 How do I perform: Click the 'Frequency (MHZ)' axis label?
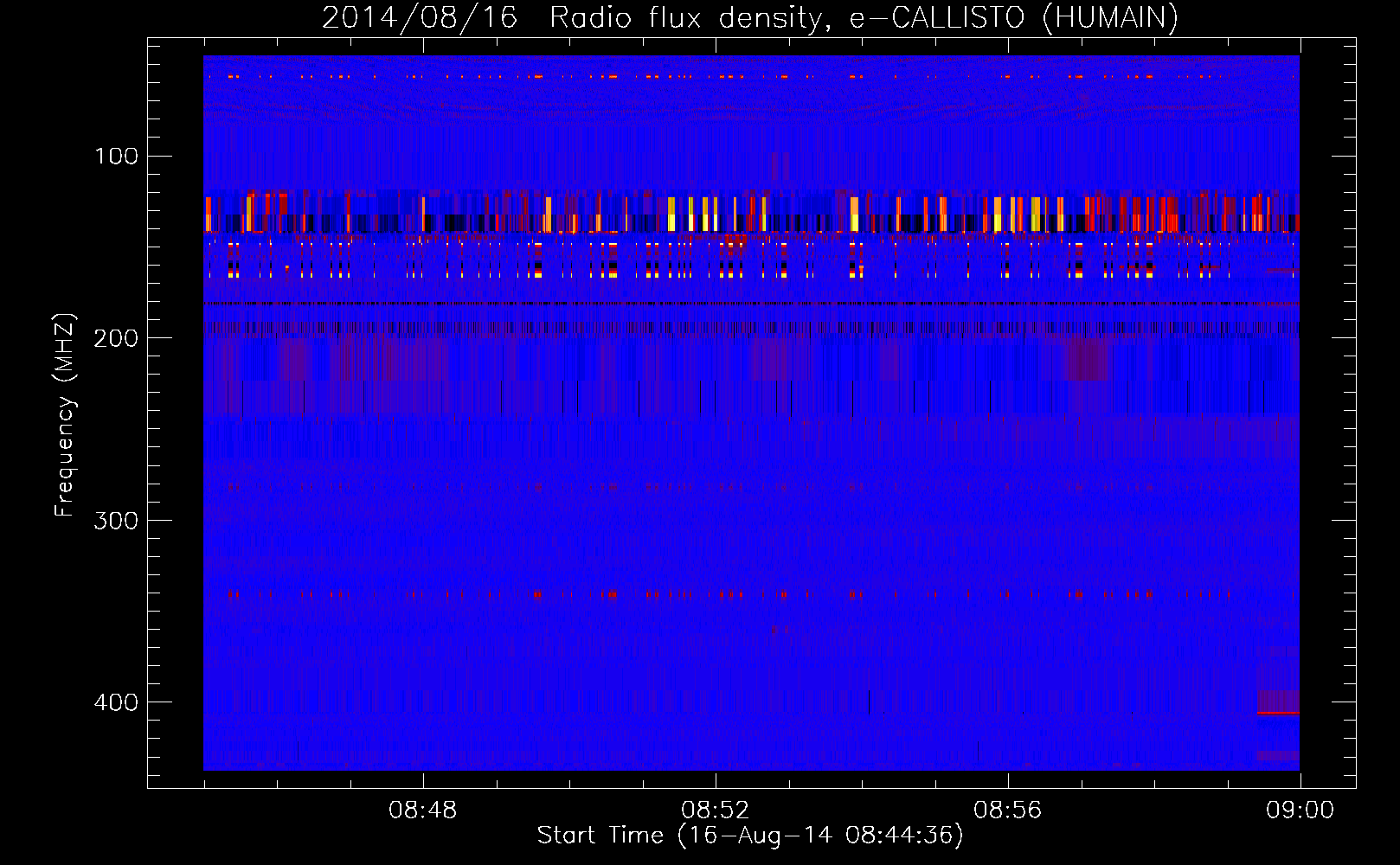65,415
